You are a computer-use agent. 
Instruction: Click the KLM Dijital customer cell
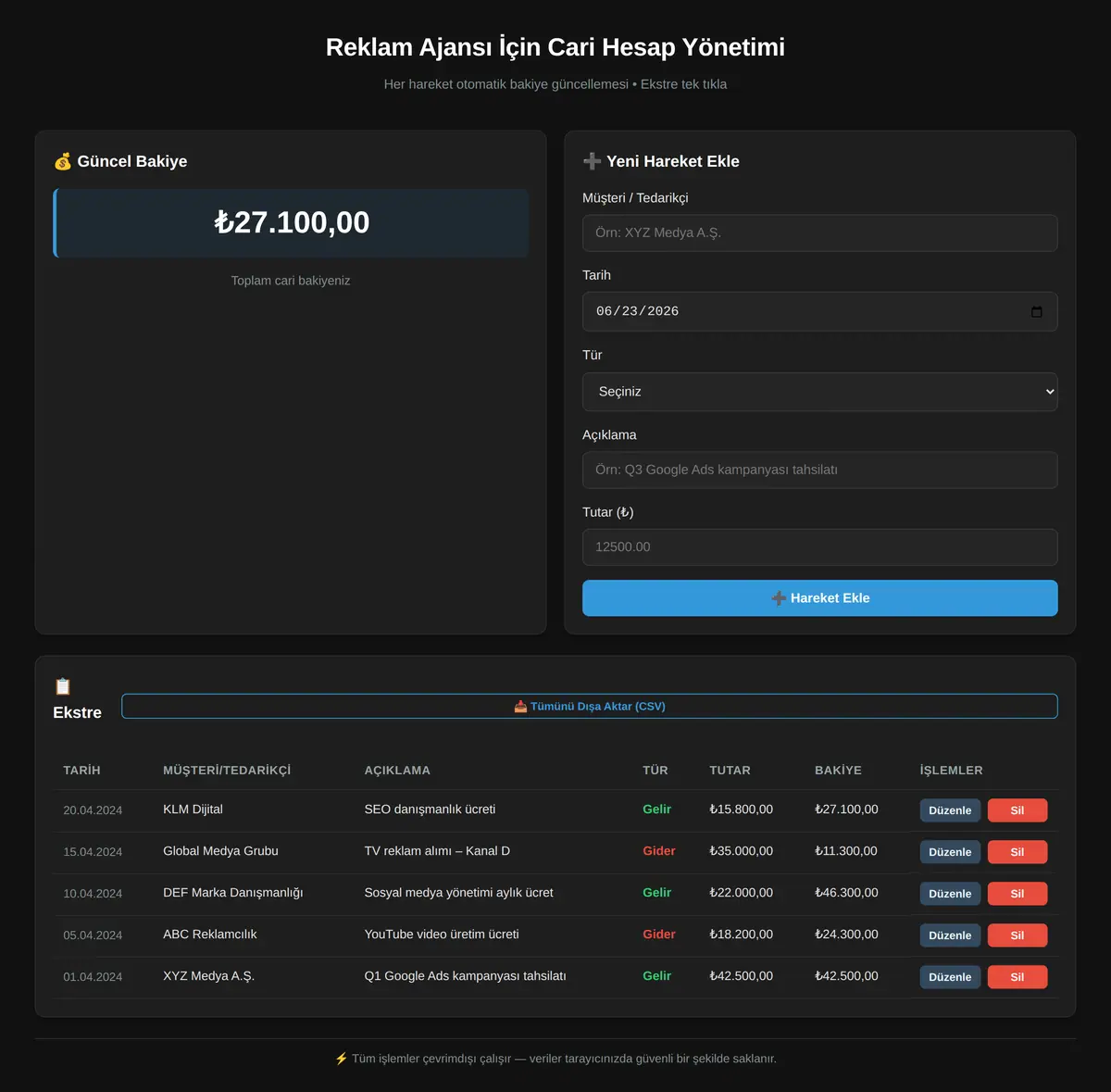[193, 810]
